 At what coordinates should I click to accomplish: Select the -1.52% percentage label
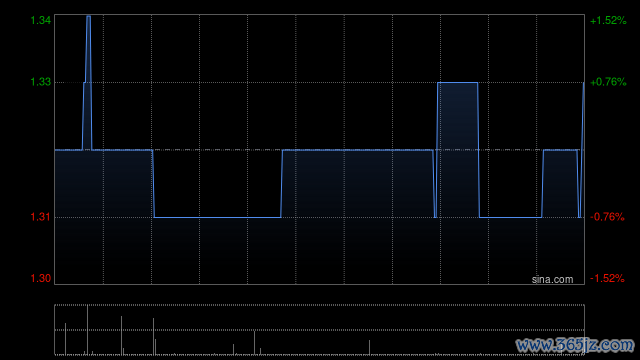[607, 278]
